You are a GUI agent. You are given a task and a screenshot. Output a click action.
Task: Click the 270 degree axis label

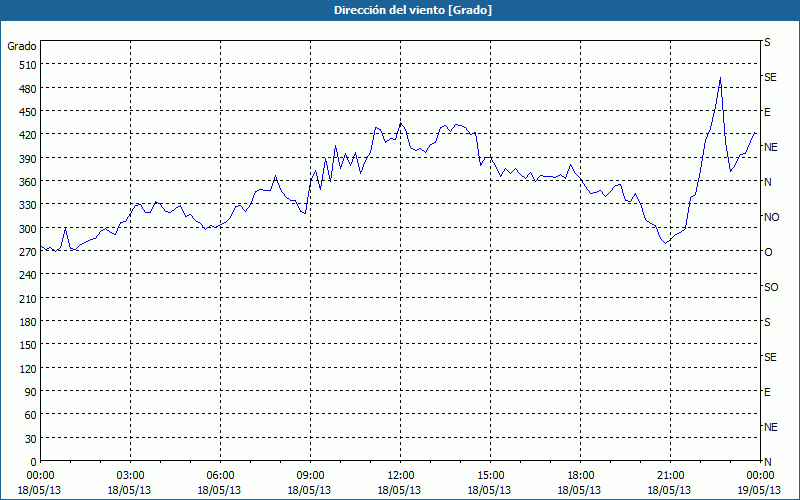click(x=28, y=253)
